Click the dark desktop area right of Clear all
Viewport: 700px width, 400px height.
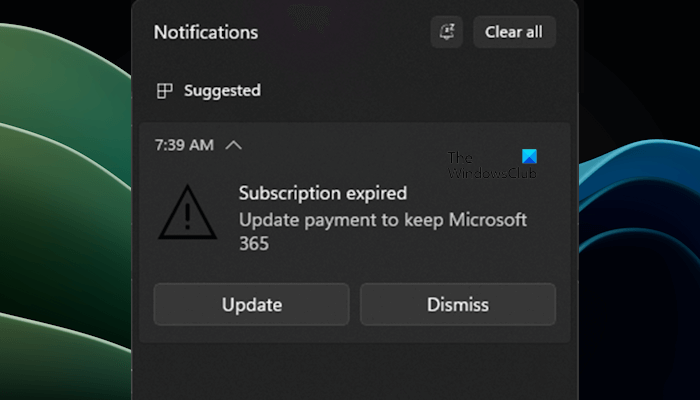coord(640,40)
